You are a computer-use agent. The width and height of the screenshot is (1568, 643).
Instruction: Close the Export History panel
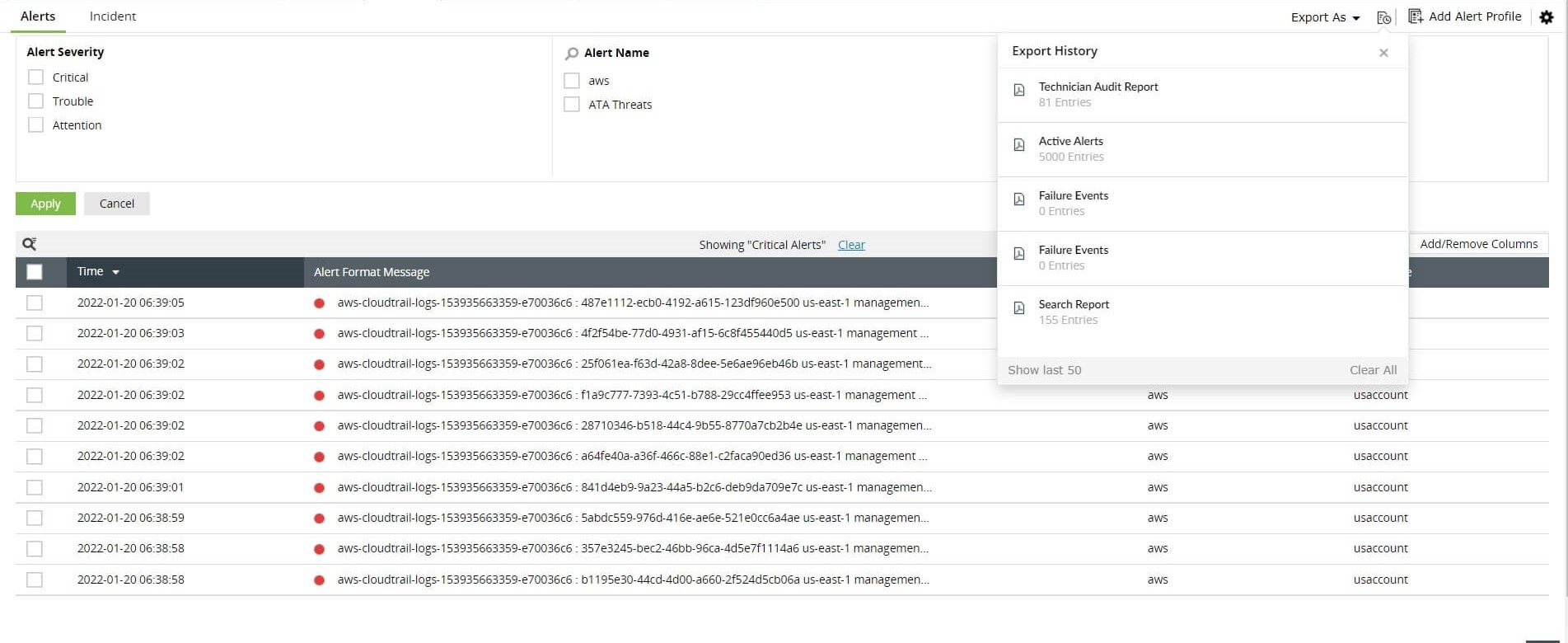(x=1383, y=53)
